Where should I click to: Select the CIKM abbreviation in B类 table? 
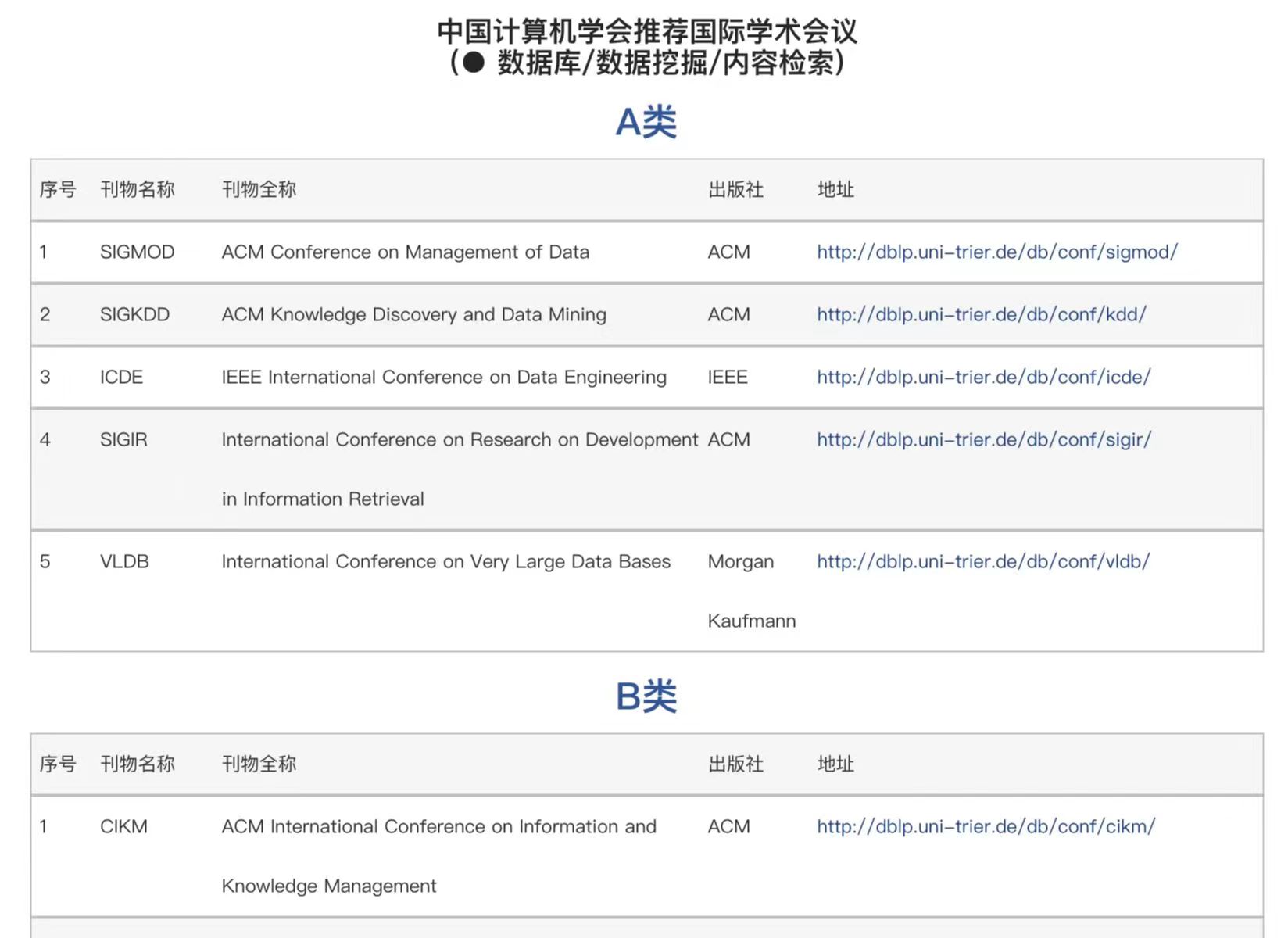(x=123, y=826)
